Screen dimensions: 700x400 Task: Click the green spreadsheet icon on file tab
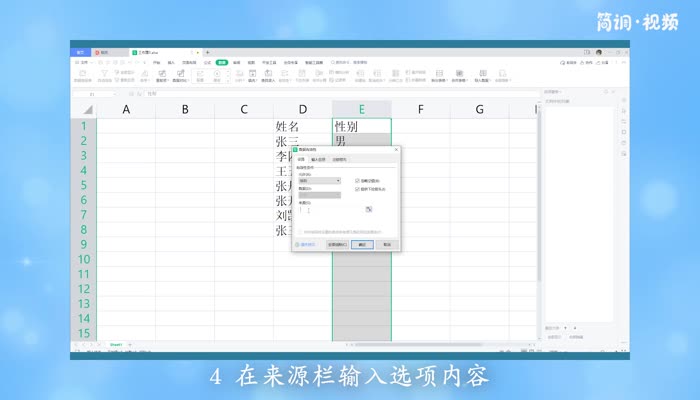135,52
